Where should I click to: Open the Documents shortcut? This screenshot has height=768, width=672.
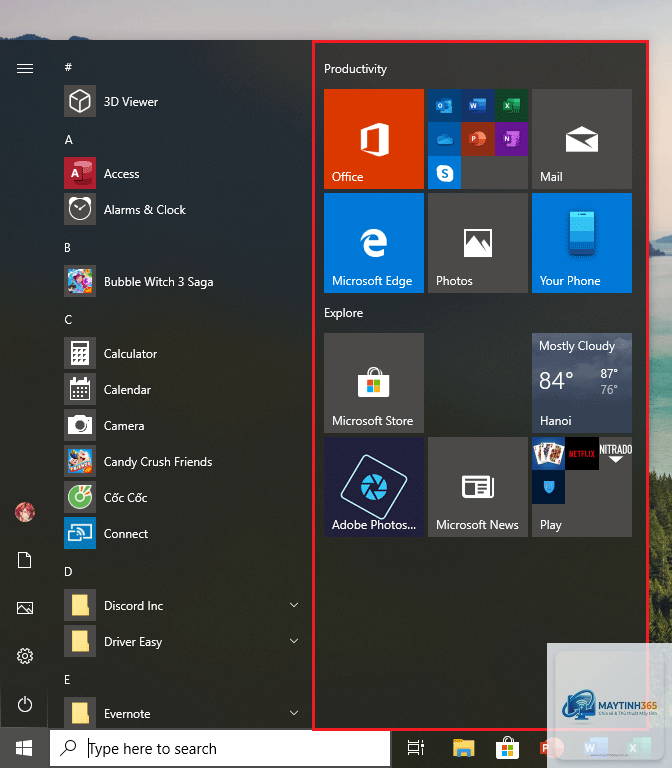(24, 560)
